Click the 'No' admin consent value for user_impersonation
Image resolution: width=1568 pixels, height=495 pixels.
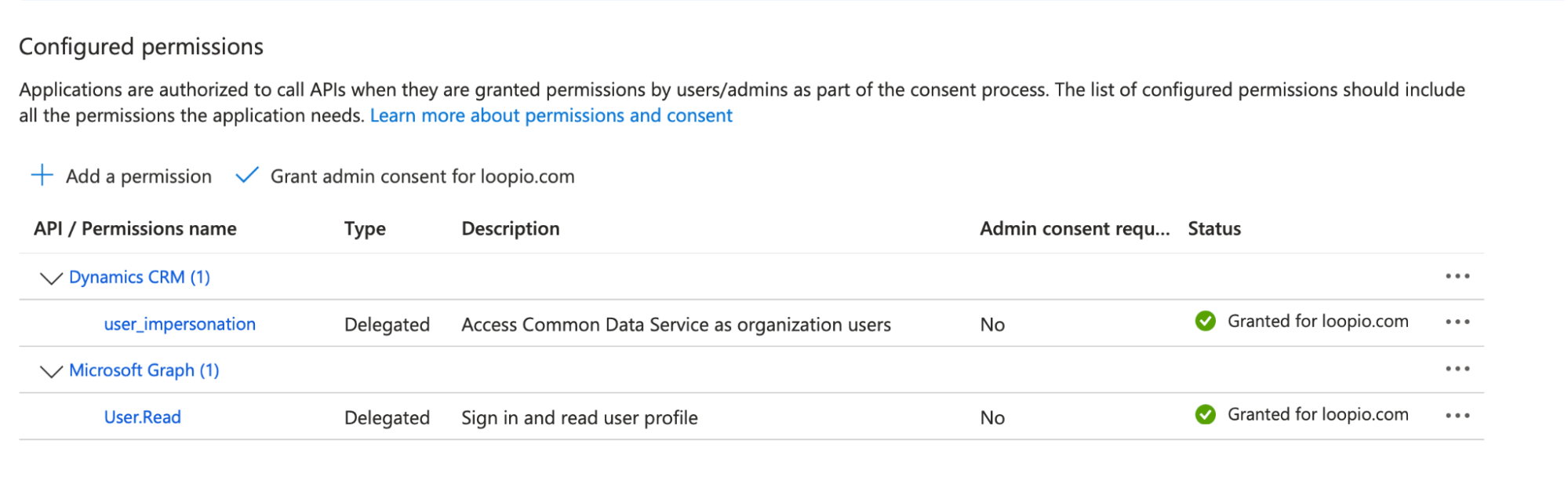coord(992,325)
